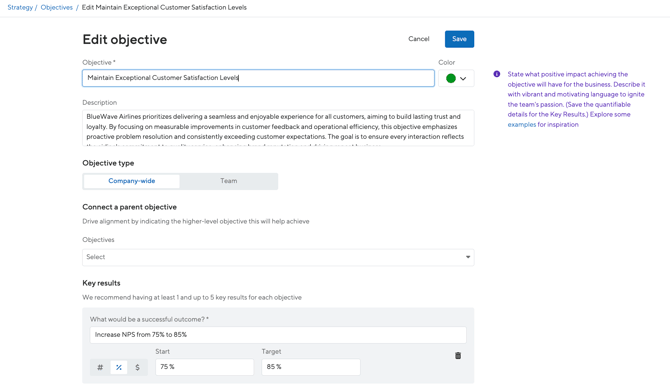Go to Strategy breadcrumb
Screen dimensions: 670x389
click(20, 7)
